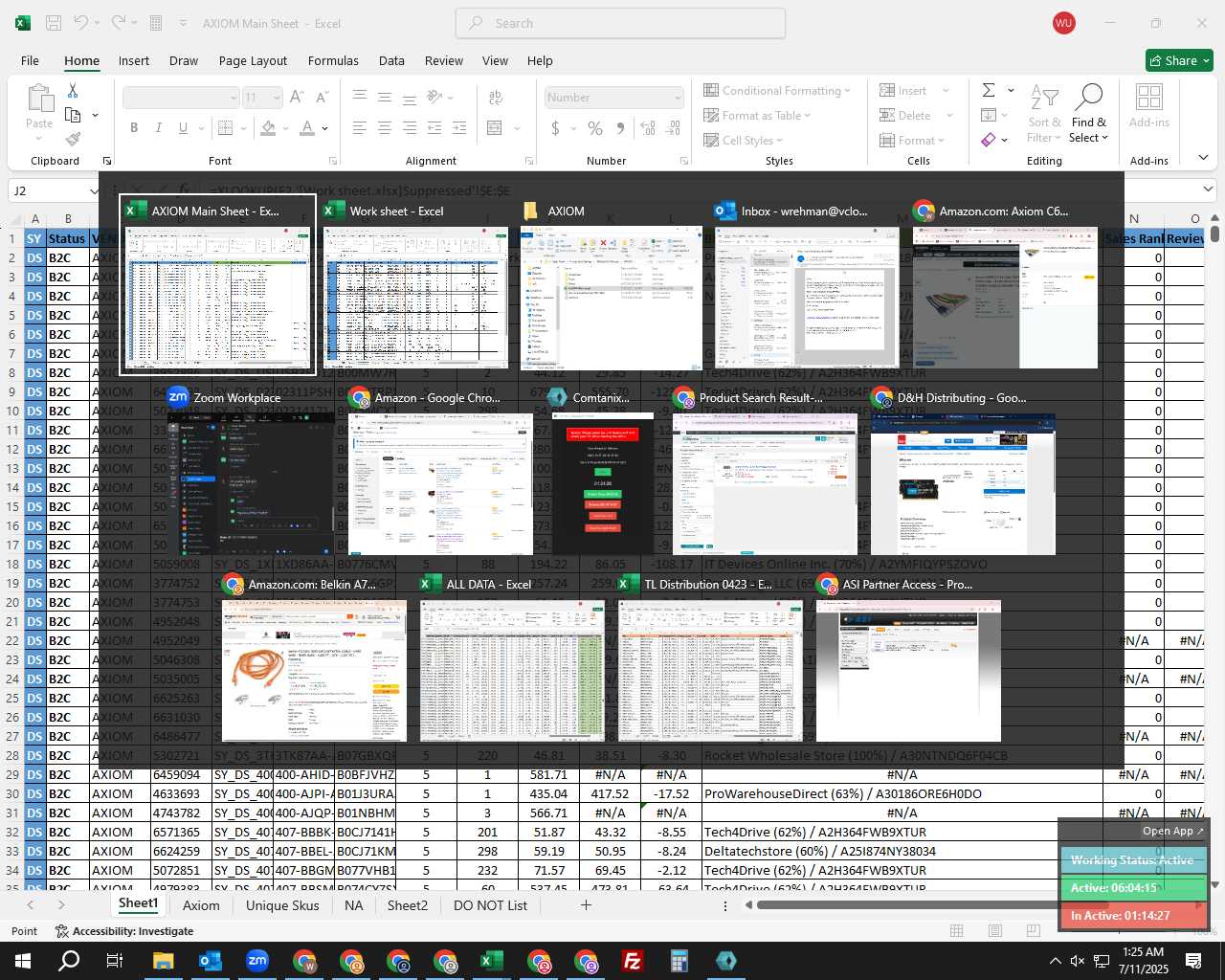The height and width of the screenshot is (980, 1225).
Task: Switch to Work sheet - Excel thumbnail
Action: click(x=415, y=283)
